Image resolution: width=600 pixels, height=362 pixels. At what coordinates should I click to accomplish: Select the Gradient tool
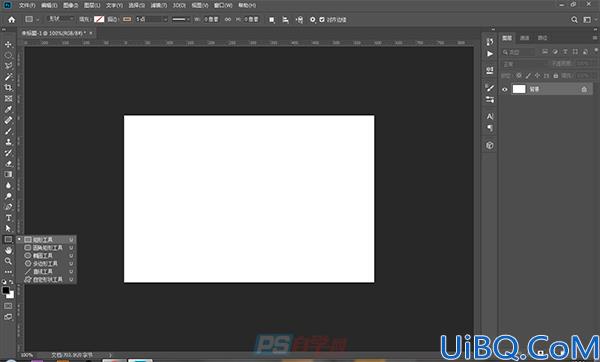coord(8,174)
